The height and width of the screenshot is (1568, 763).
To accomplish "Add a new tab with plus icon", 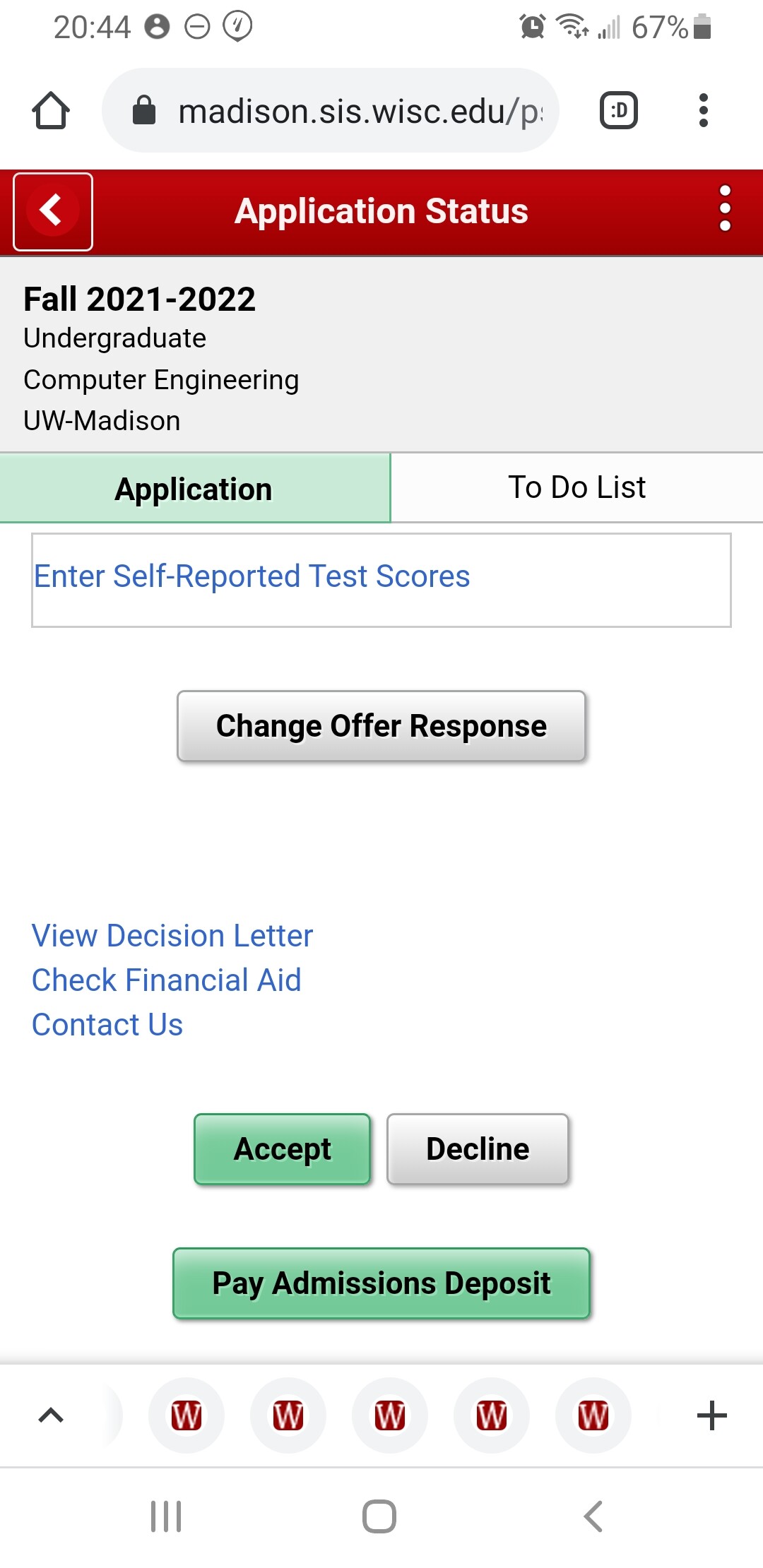I will tap(711, 1415).
